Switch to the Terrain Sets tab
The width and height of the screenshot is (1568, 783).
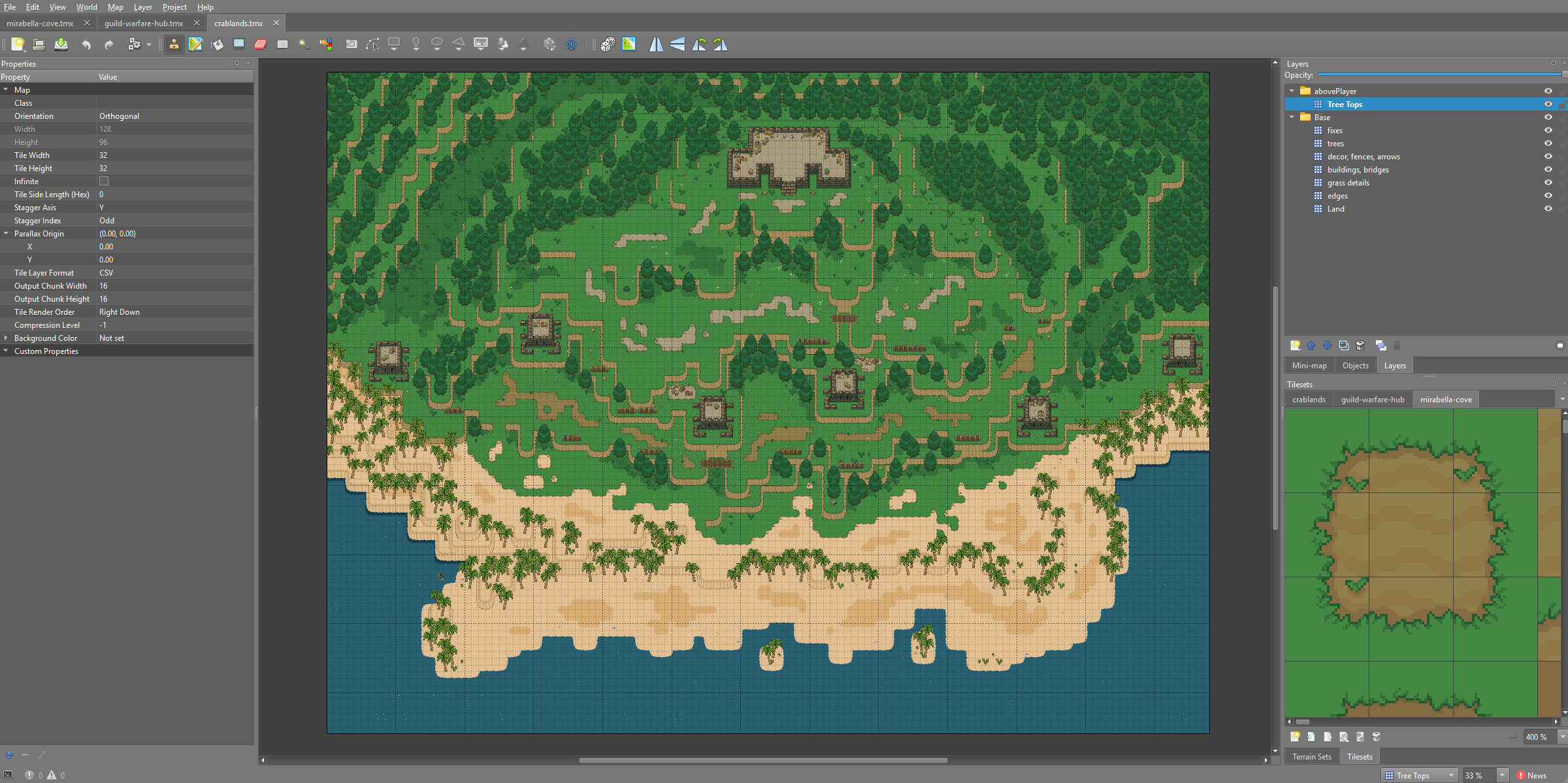point(1311,756)
